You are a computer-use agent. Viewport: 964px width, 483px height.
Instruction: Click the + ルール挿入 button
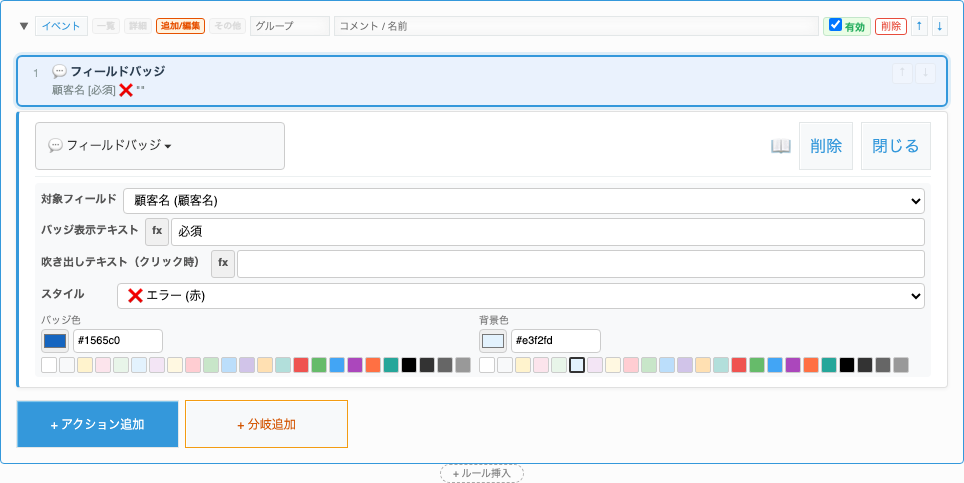[481, 474]
